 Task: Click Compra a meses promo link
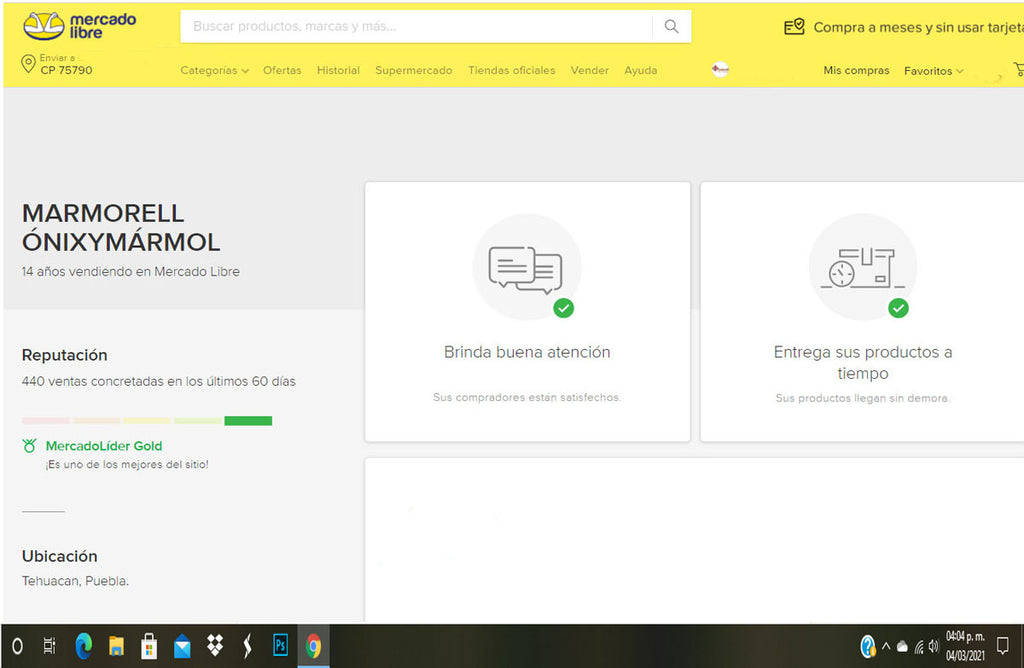point(918,27)
